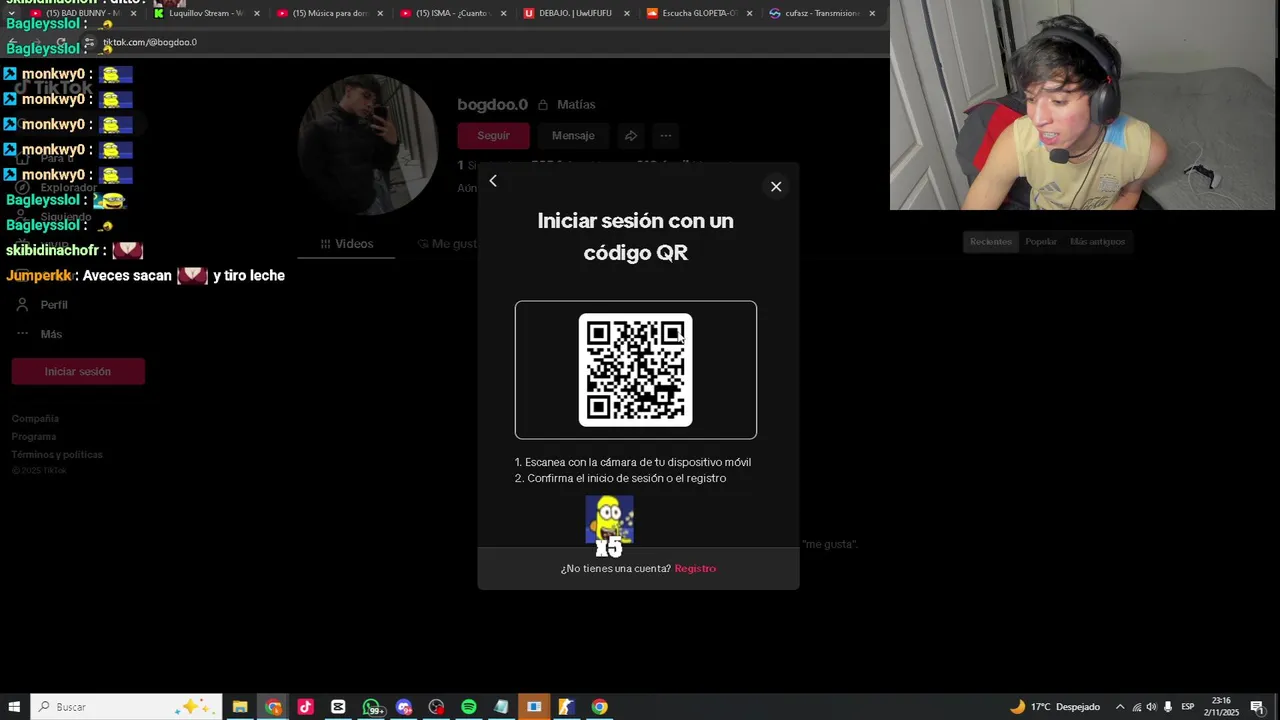
Task: Open Mensaje on bogdoo.0 profile
Action: point(573,135)
